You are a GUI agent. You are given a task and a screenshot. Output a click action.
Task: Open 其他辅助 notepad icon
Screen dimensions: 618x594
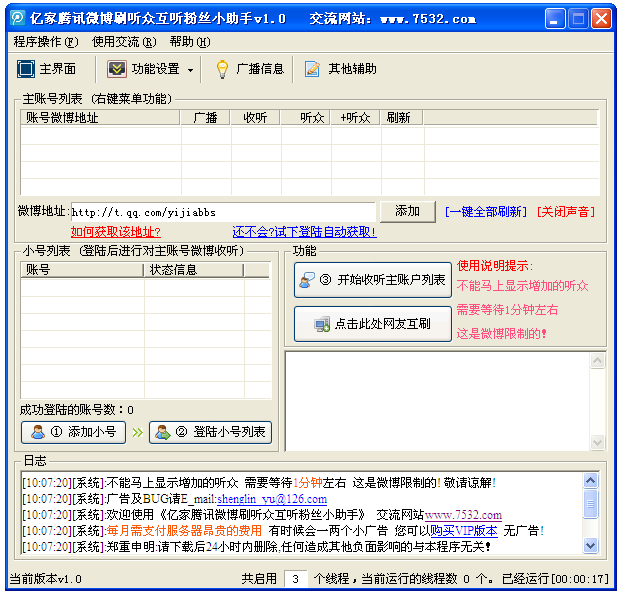[312, 69]
